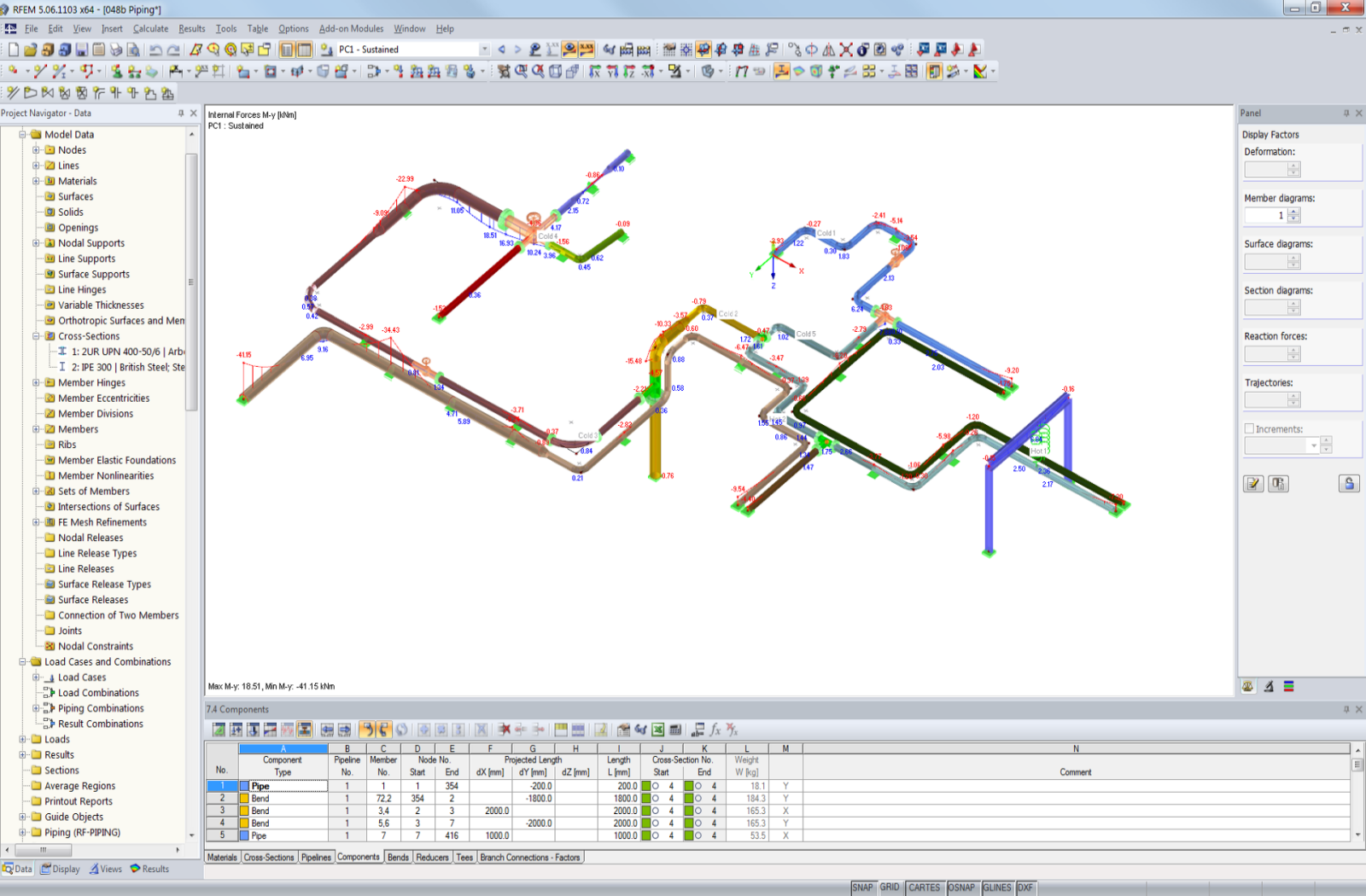Click the Export to Excel icon in table toolbar
This screenshot has width=1366, height=896.
[x=658, y=730]
